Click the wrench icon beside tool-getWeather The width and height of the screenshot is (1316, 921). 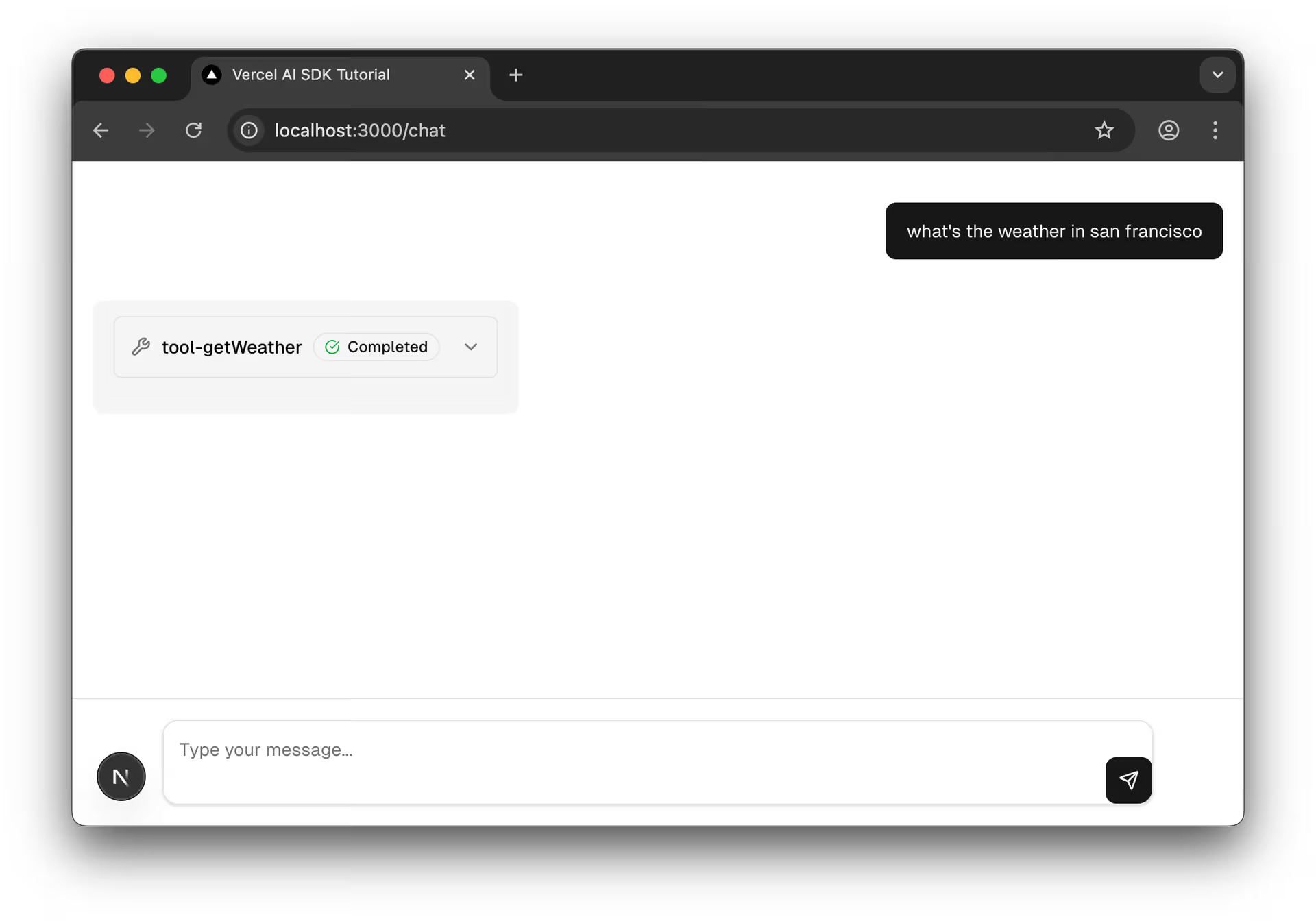(x=141, y=347)
